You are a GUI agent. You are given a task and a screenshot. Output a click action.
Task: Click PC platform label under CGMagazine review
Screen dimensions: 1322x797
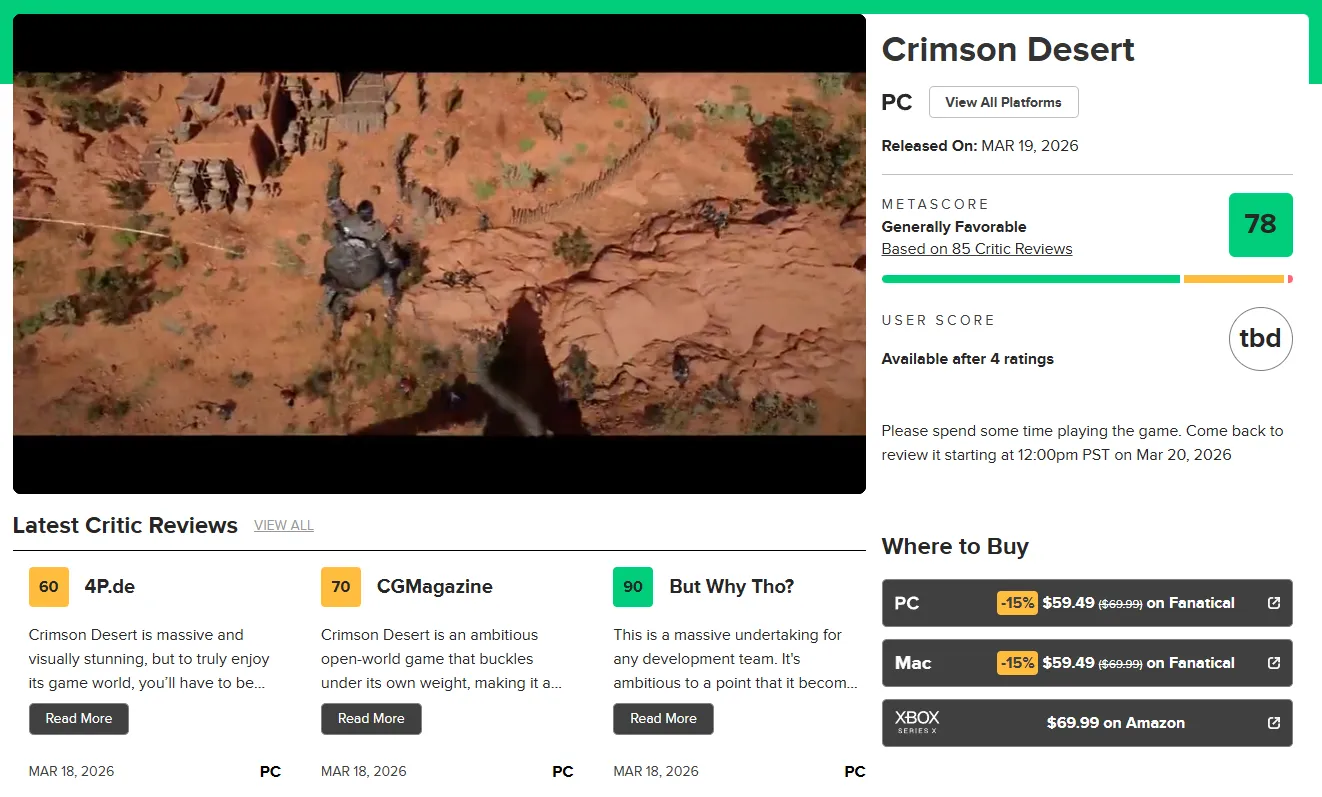coord(563,772)
